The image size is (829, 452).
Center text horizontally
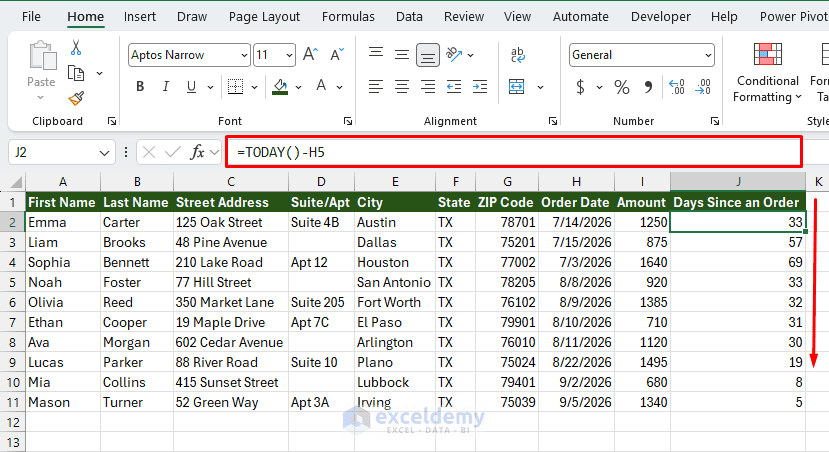[402, 86]
